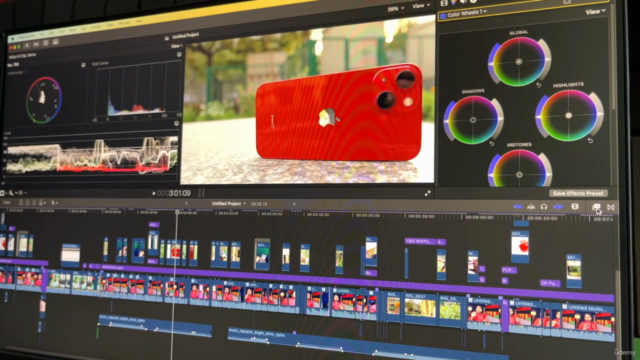
Task: Click the Highlights wheel center color puck
Action: coord(568,116)
